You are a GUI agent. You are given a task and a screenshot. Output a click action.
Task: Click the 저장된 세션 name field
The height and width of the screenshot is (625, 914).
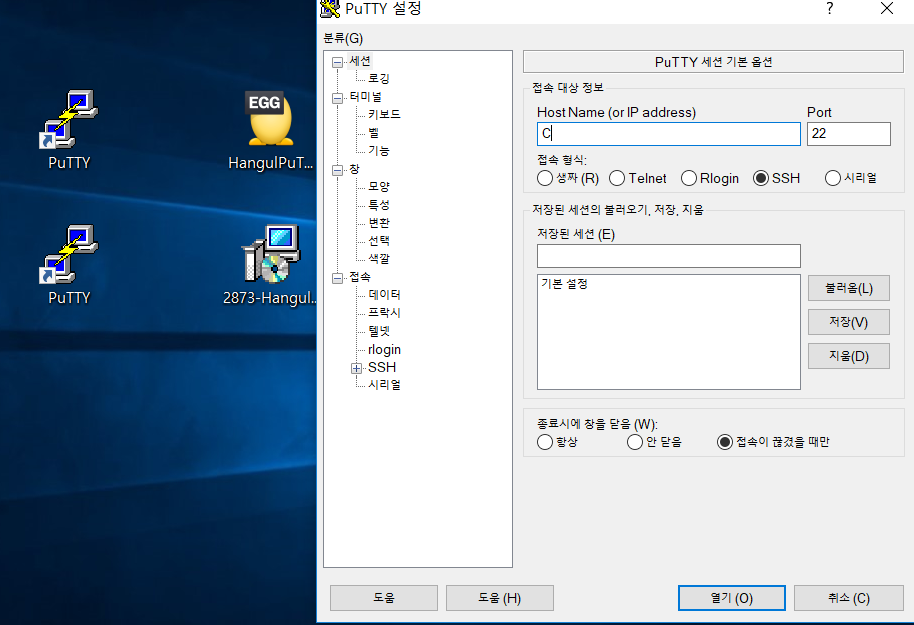[x=669, y=256]
